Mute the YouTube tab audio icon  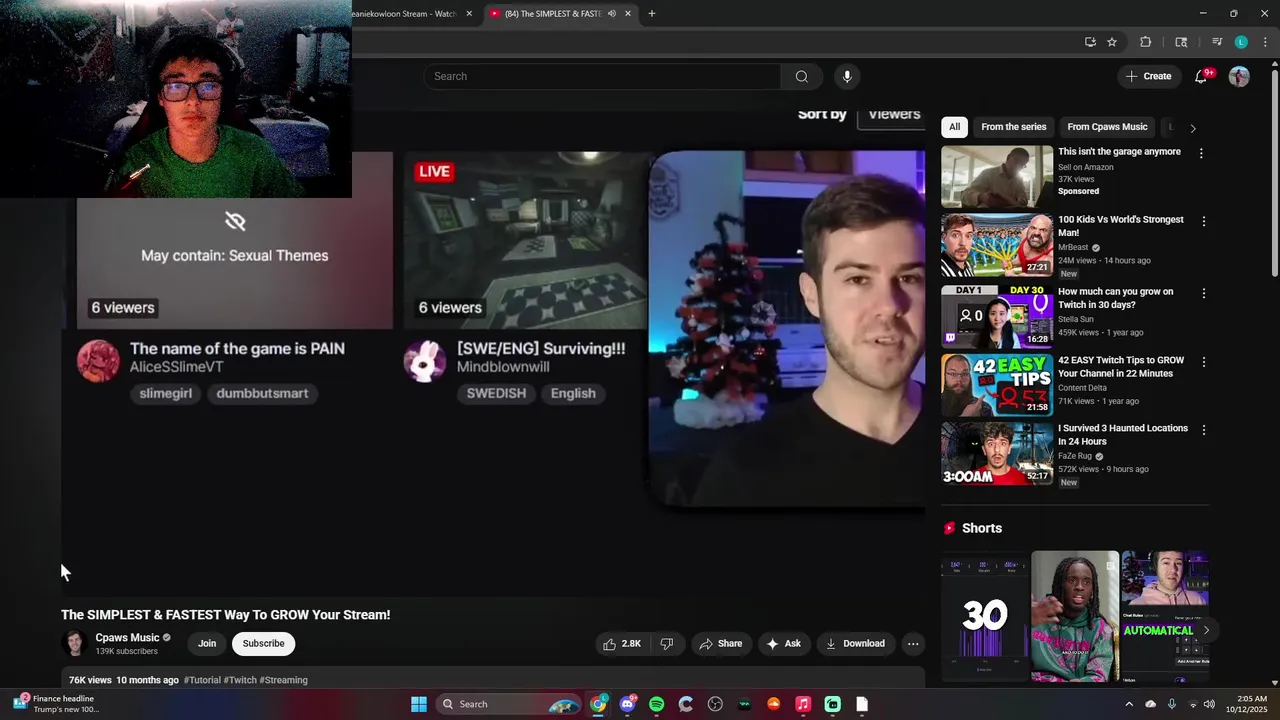pos(611,13)
